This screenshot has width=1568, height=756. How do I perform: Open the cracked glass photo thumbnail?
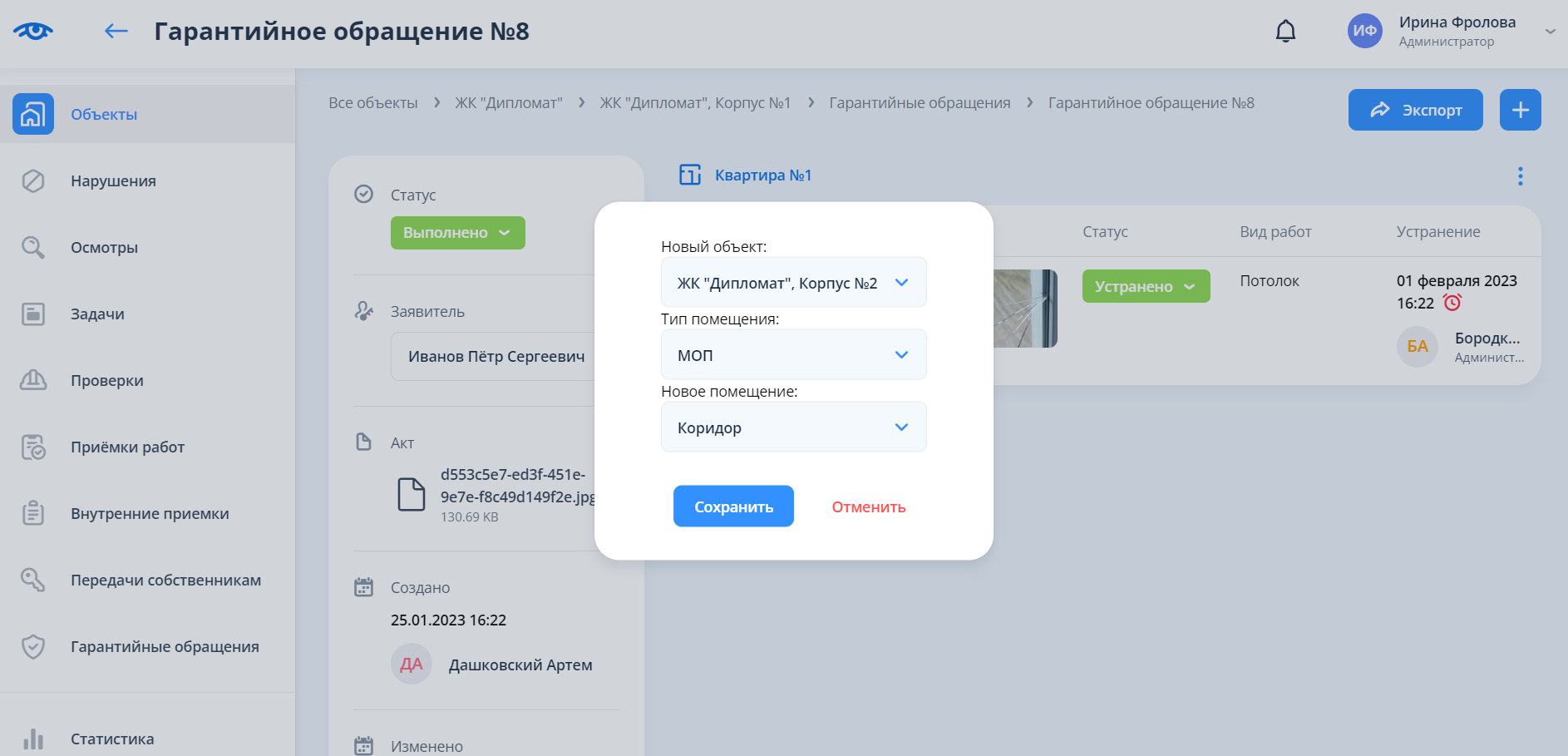click(x=1025, y=309)
